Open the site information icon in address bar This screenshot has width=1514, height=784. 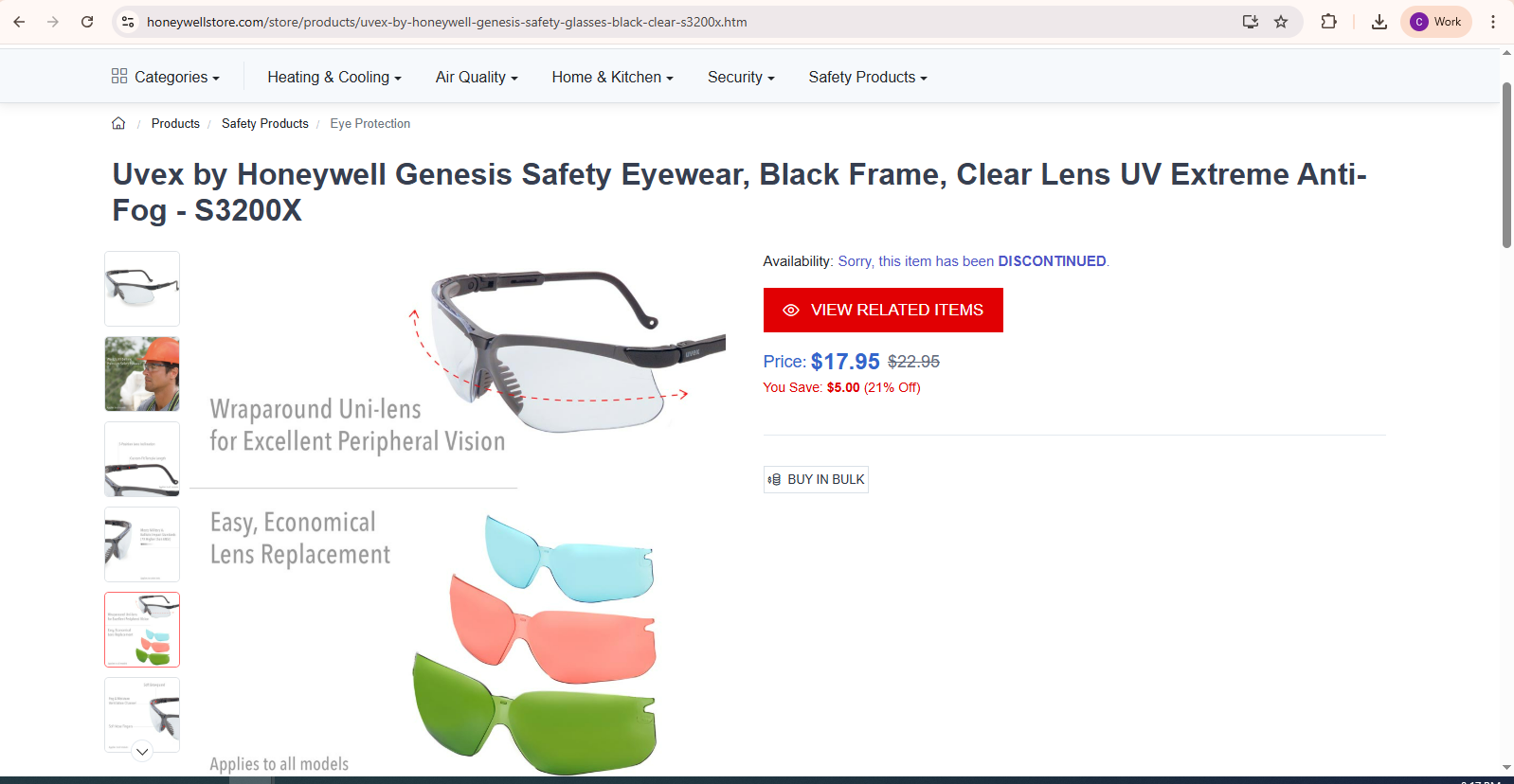[127, 21]
